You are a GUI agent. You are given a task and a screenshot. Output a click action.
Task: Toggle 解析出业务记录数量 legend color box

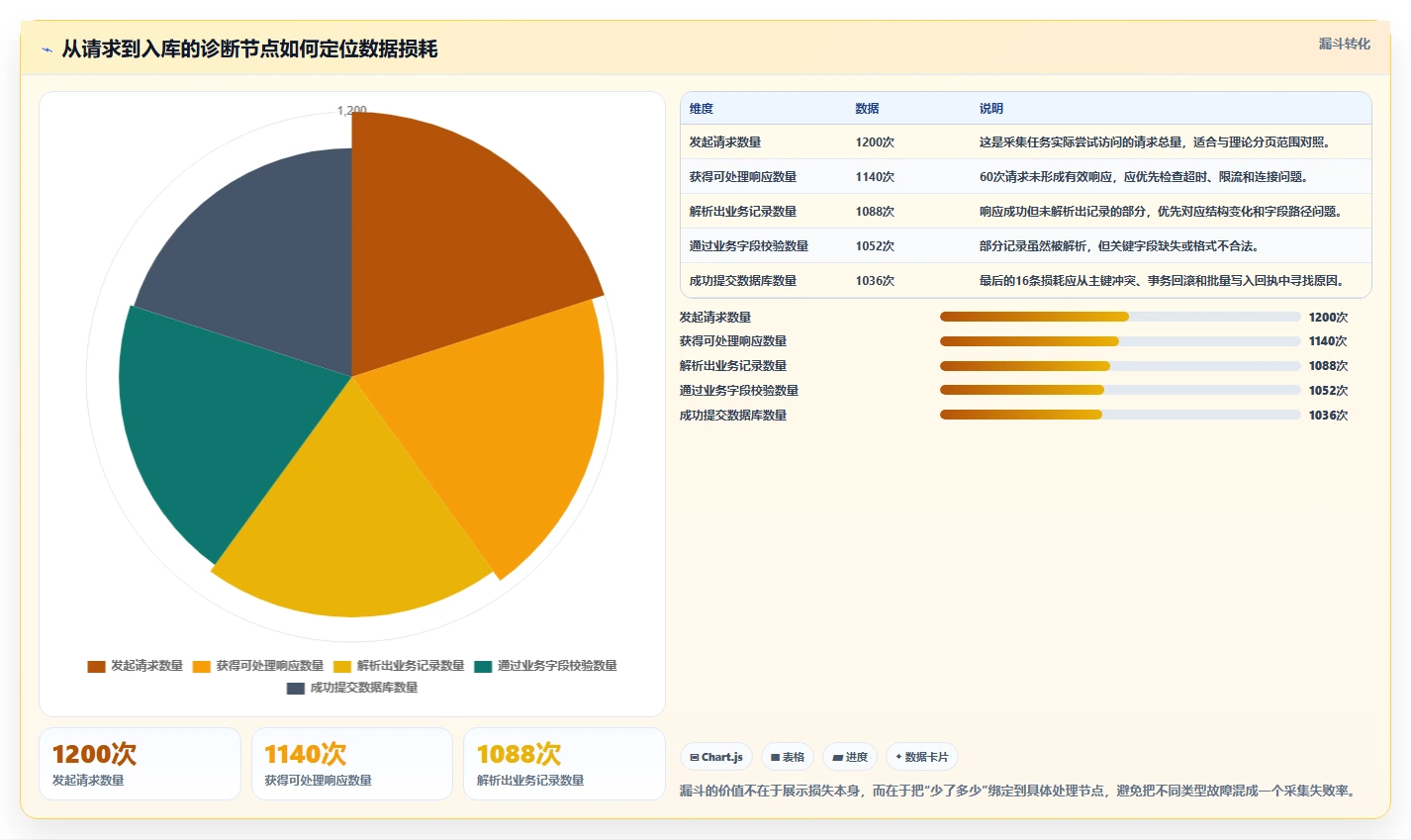click(x=342, y=667)
